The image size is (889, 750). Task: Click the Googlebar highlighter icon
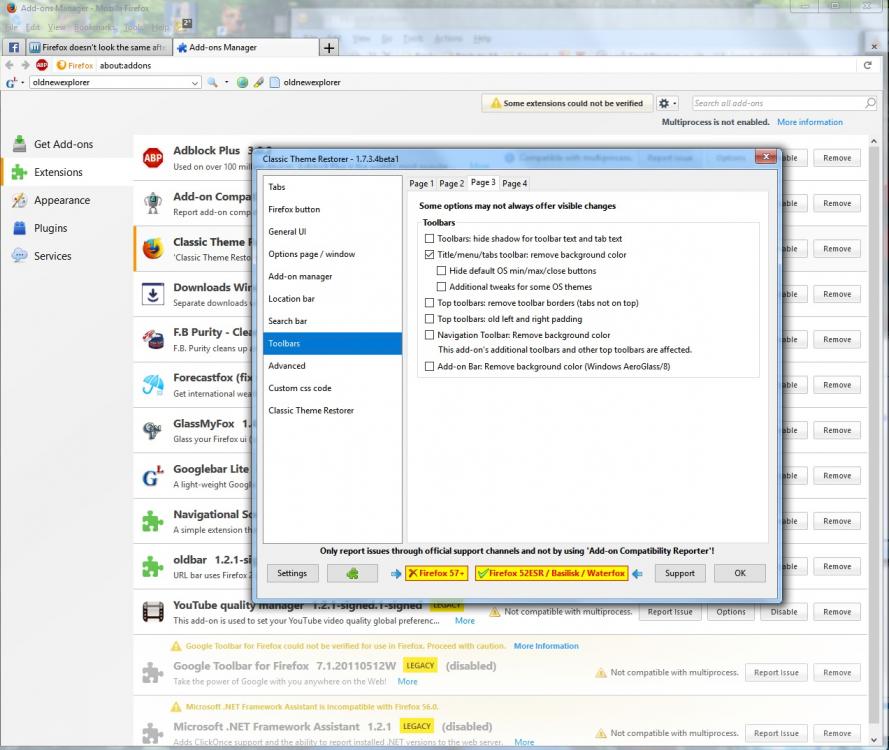pyautogui.click(x=257, y=82)
